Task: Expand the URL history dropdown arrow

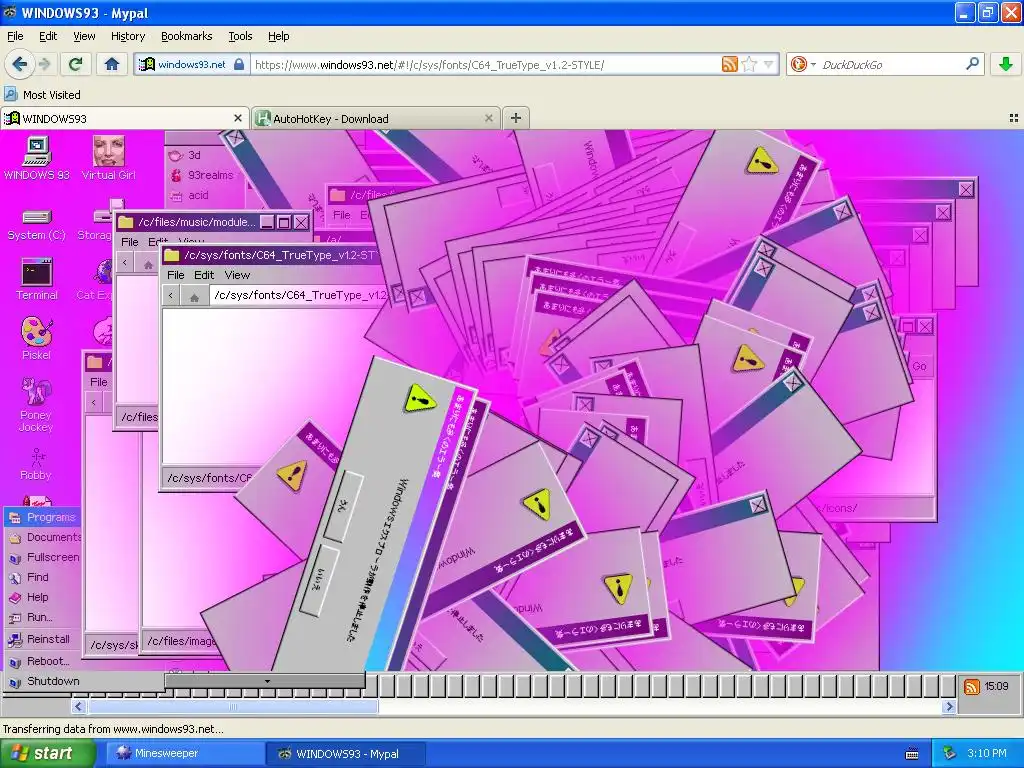Action: (769, 64)
